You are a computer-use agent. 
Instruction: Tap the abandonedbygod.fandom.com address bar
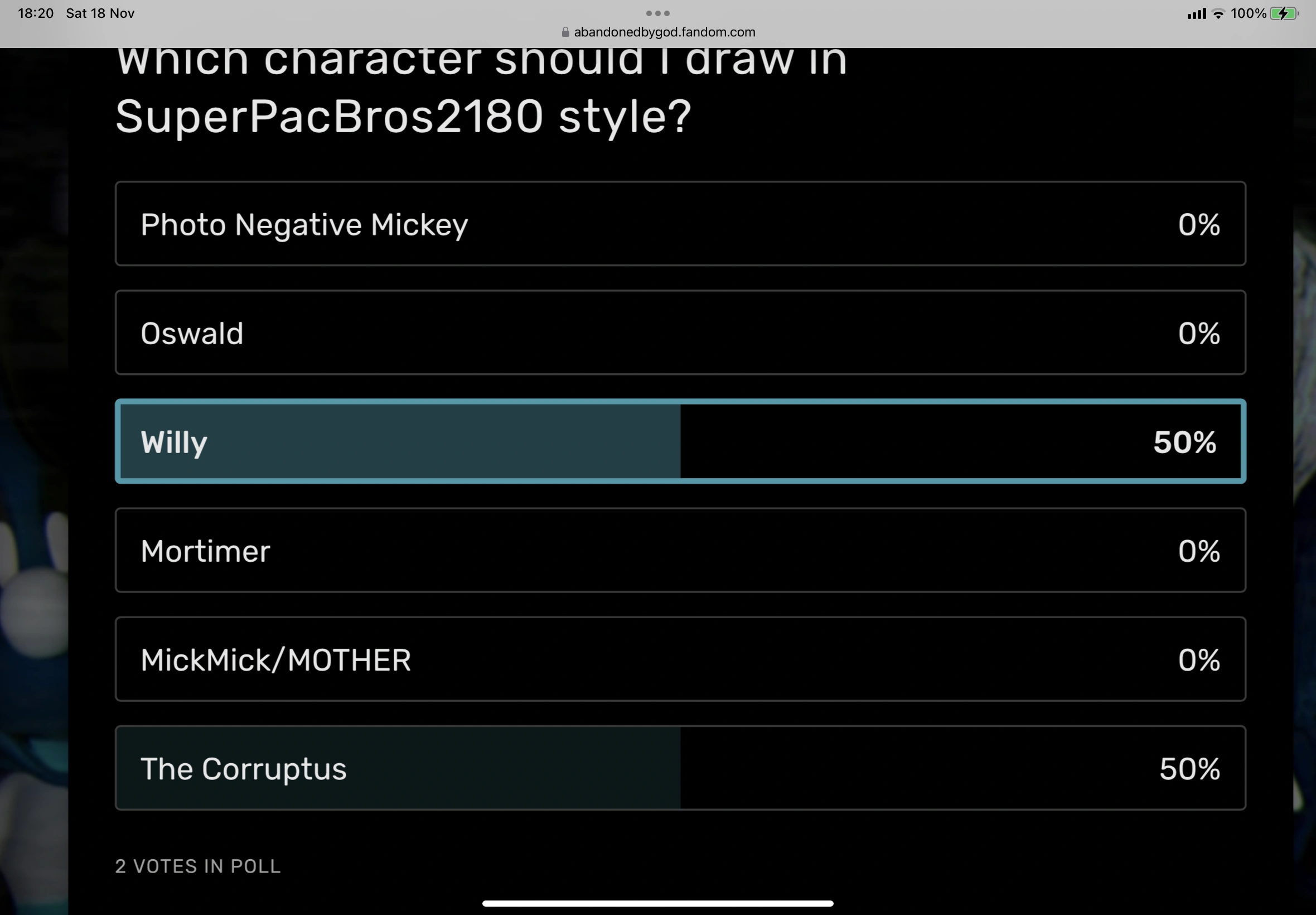664,32
